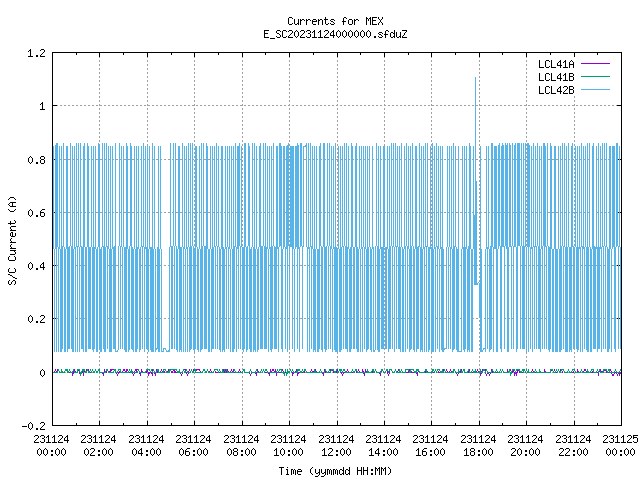Click the LCL41B legend label
Screen dimensions: 640x480
coord(556,77)
